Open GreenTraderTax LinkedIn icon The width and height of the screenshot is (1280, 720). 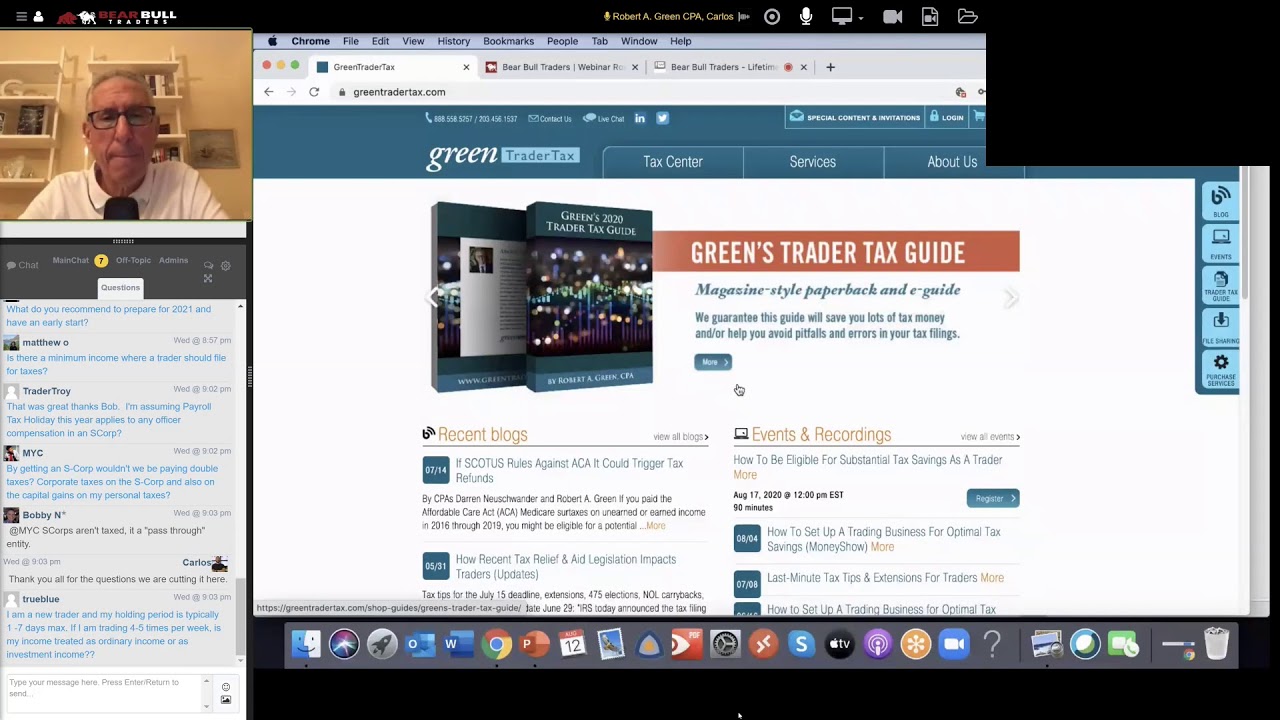click(x=640, y=118)
